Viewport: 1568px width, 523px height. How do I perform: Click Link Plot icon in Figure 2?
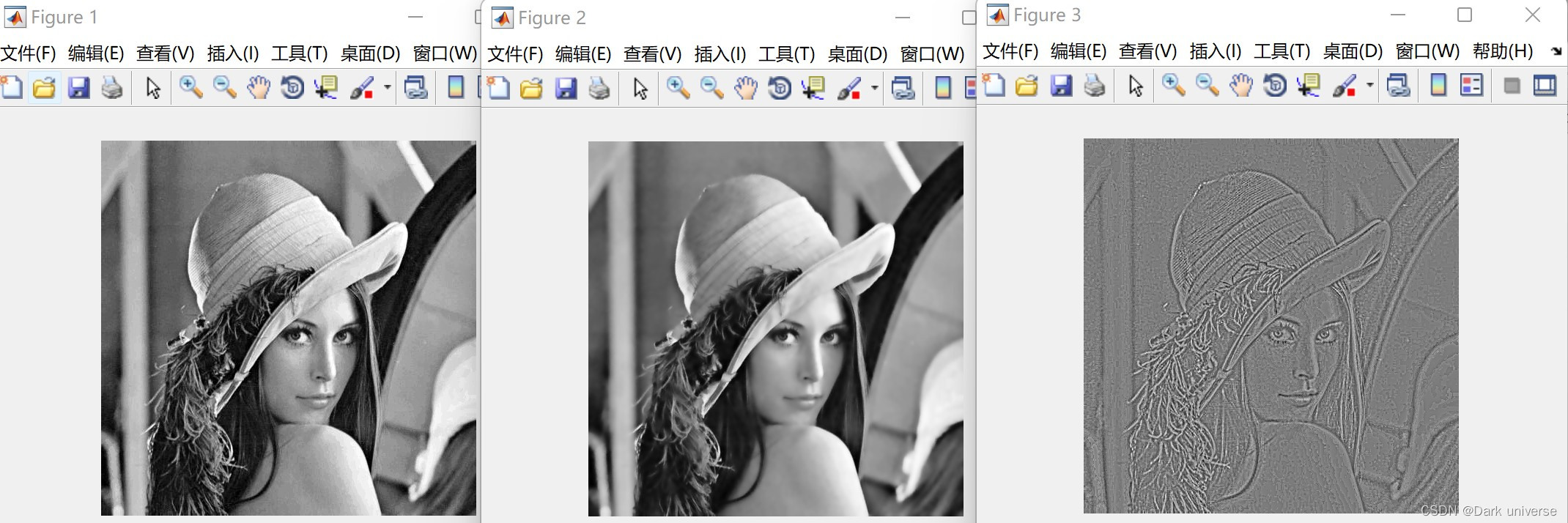[903, 88]
